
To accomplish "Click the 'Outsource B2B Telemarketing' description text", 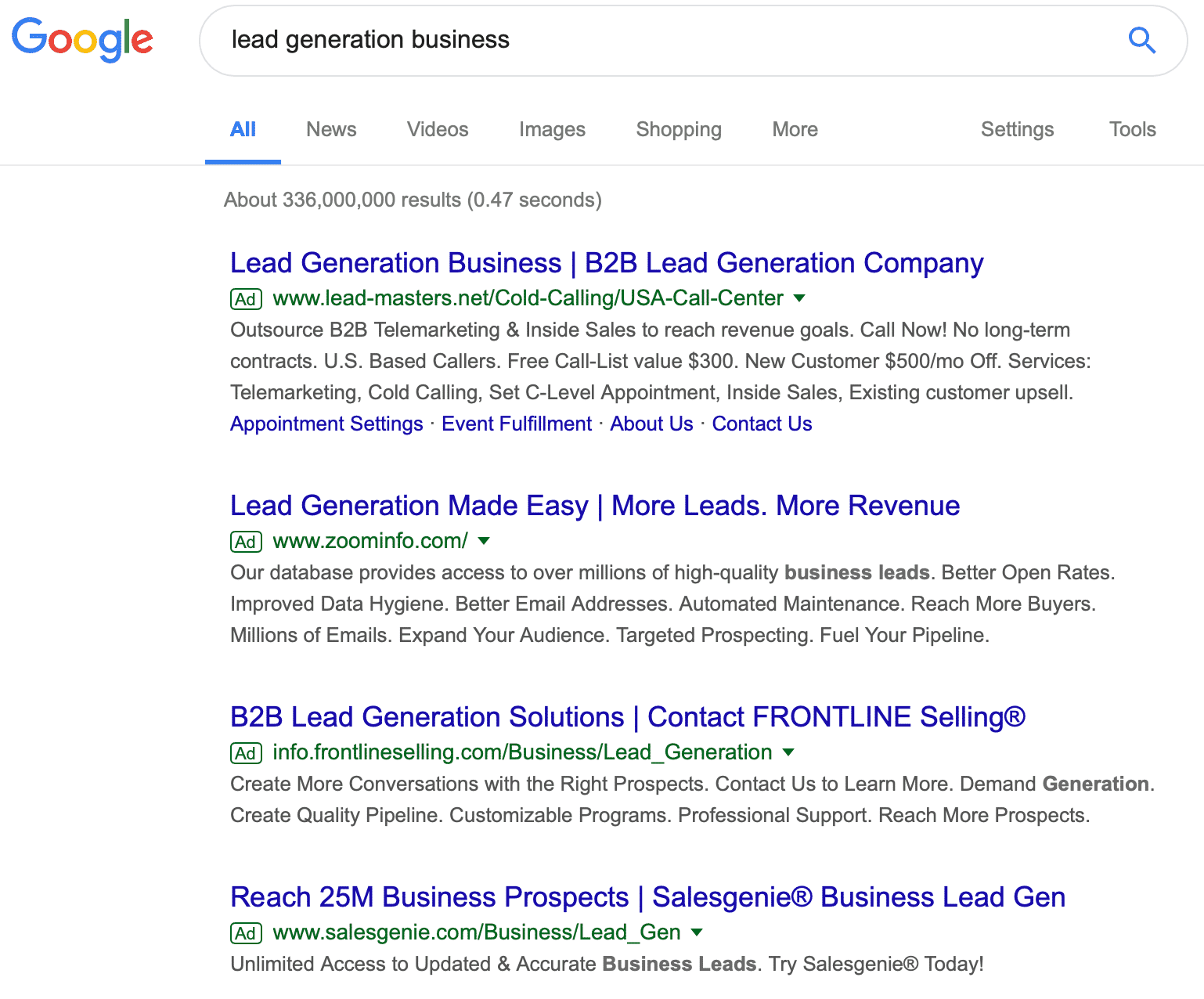I will 661,362.
